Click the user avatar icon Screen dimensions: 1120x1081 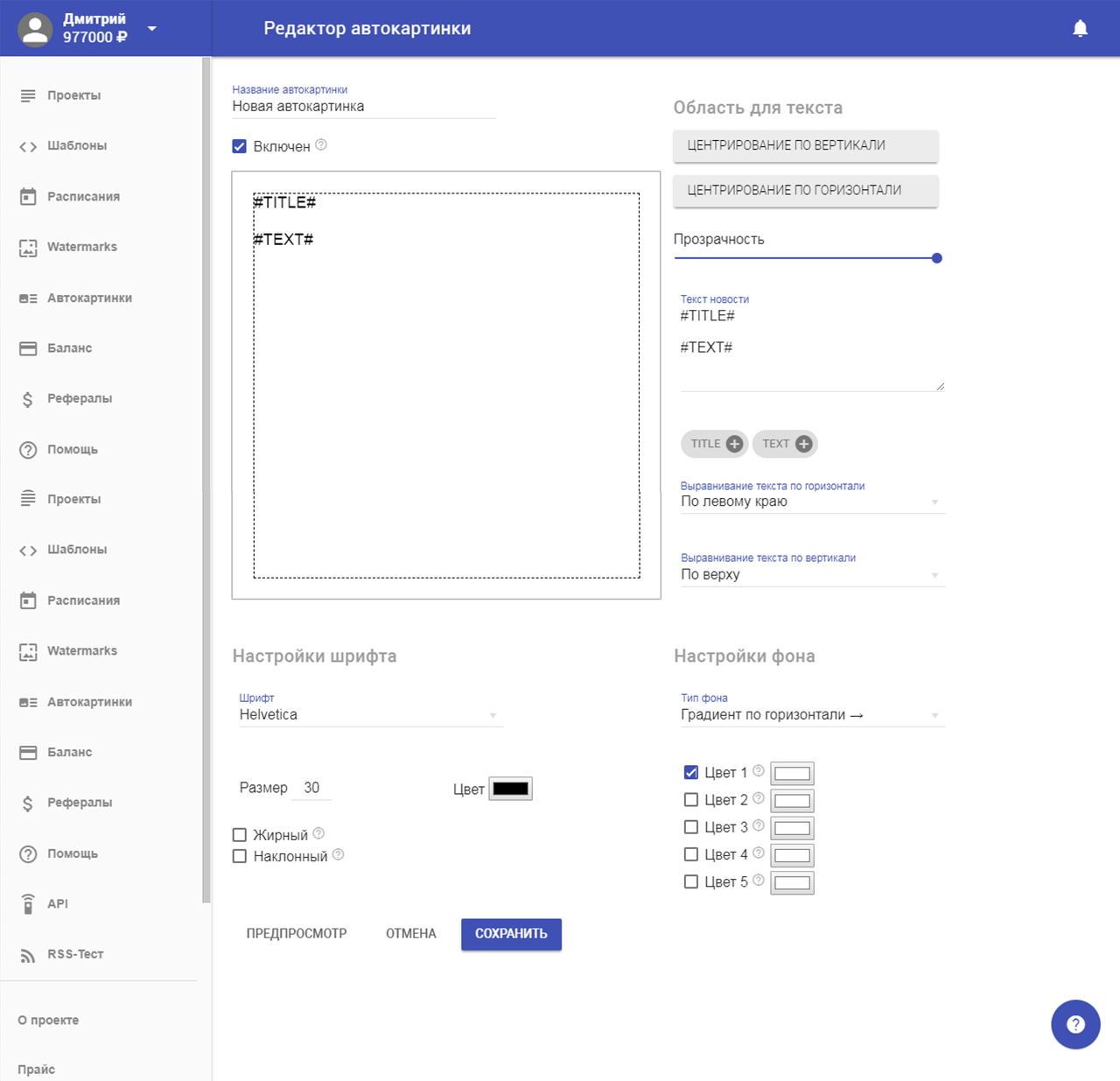pyautogui.click(x=35, y=29)
